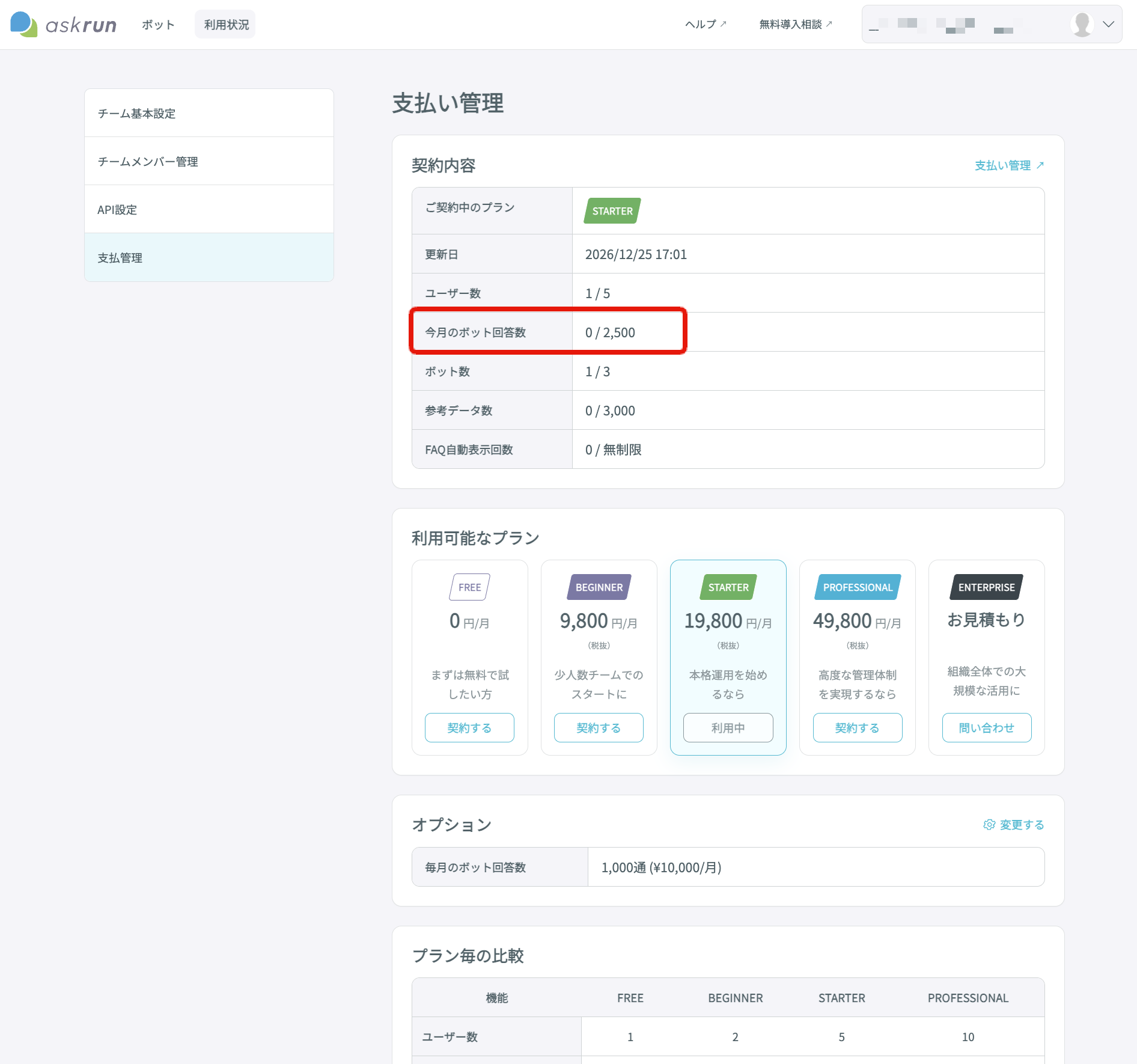Click the ユーザー数 value 1 / 5
This screenshot has height=1064, width=1137.
click(x=598, y=293)
